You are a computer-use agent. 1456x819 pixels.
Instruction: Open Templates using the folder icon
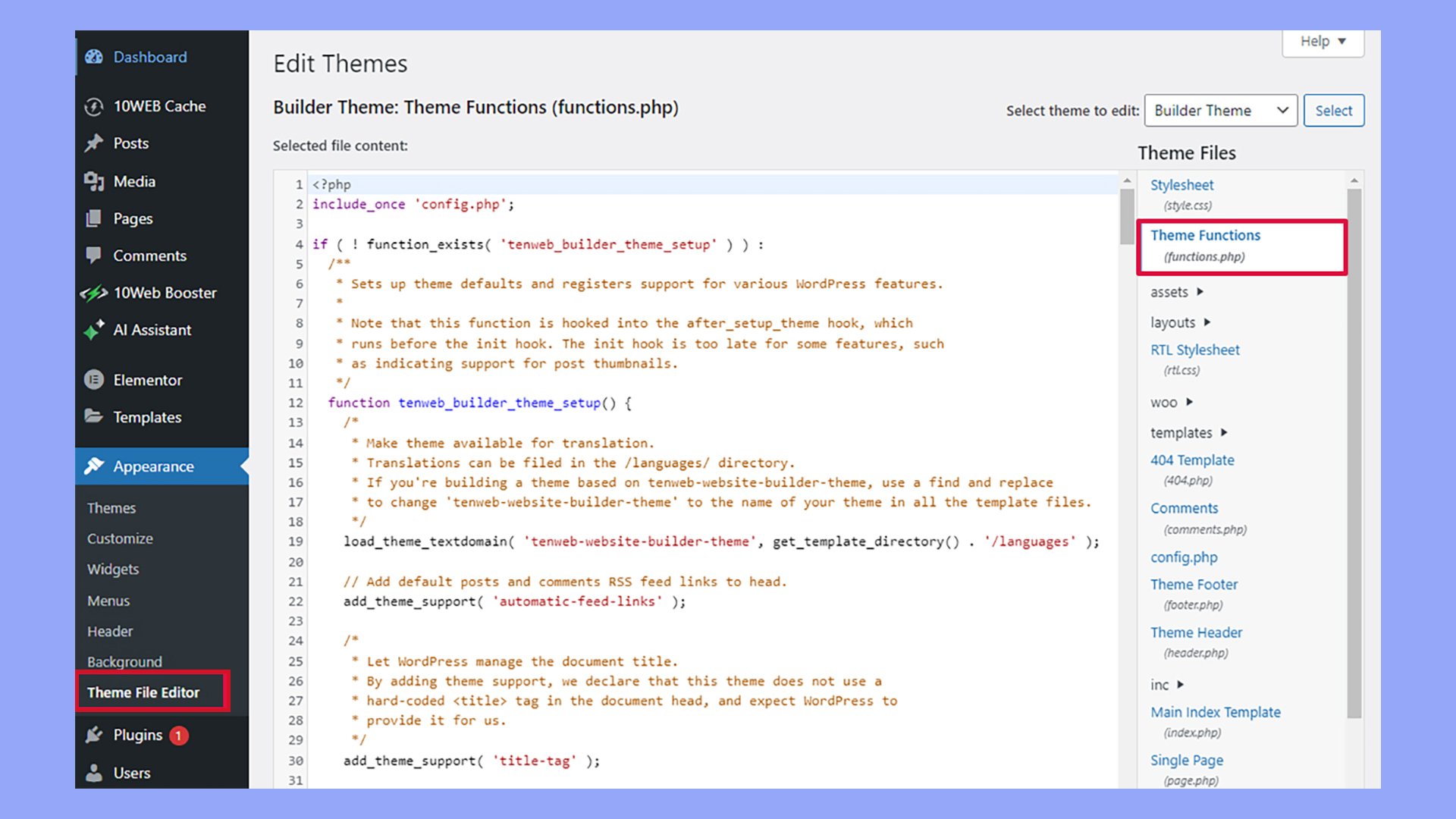(x=93, y=417)
